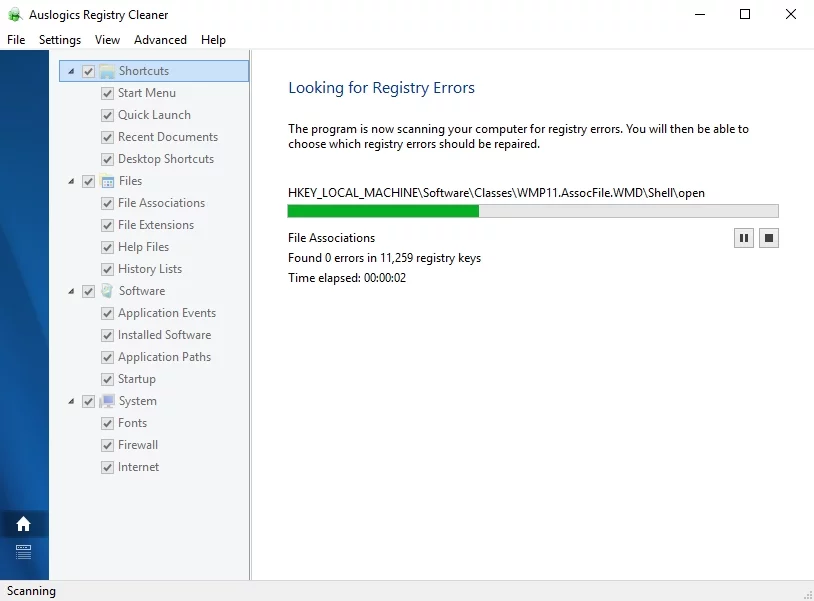Select the File Extensions label
The width and height of the screenshot is (814, 601).
(156, 225)
